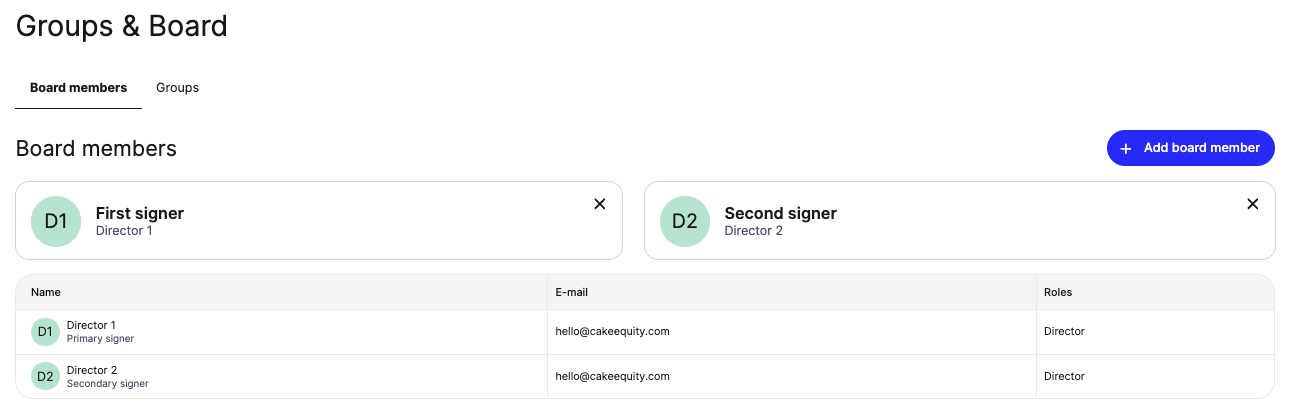This screenshot has height=417, width=1290.
Task: Click the Director role of Director 1
Action: click(x=1064, y=331)
